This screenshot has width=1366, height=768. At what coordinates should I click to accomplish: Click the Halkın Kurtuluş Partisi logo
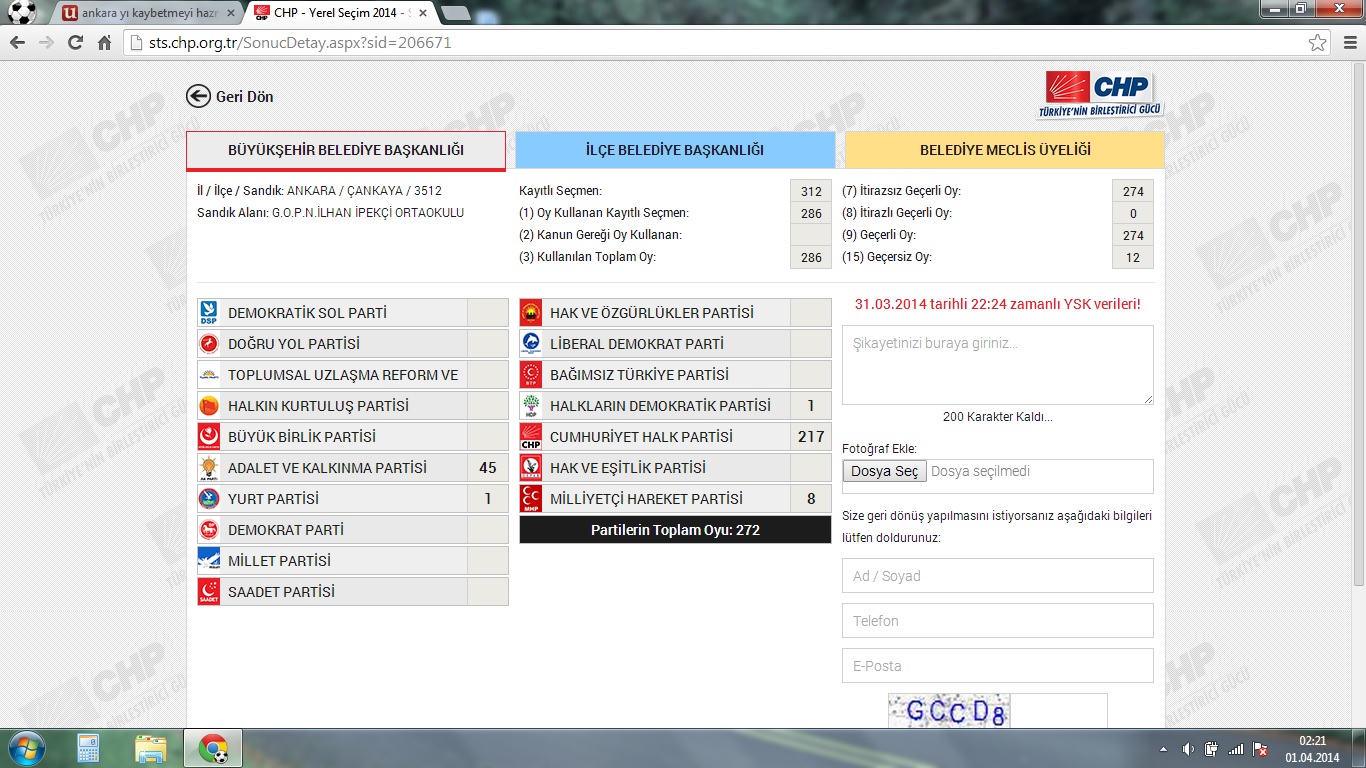tap(209, 406)
